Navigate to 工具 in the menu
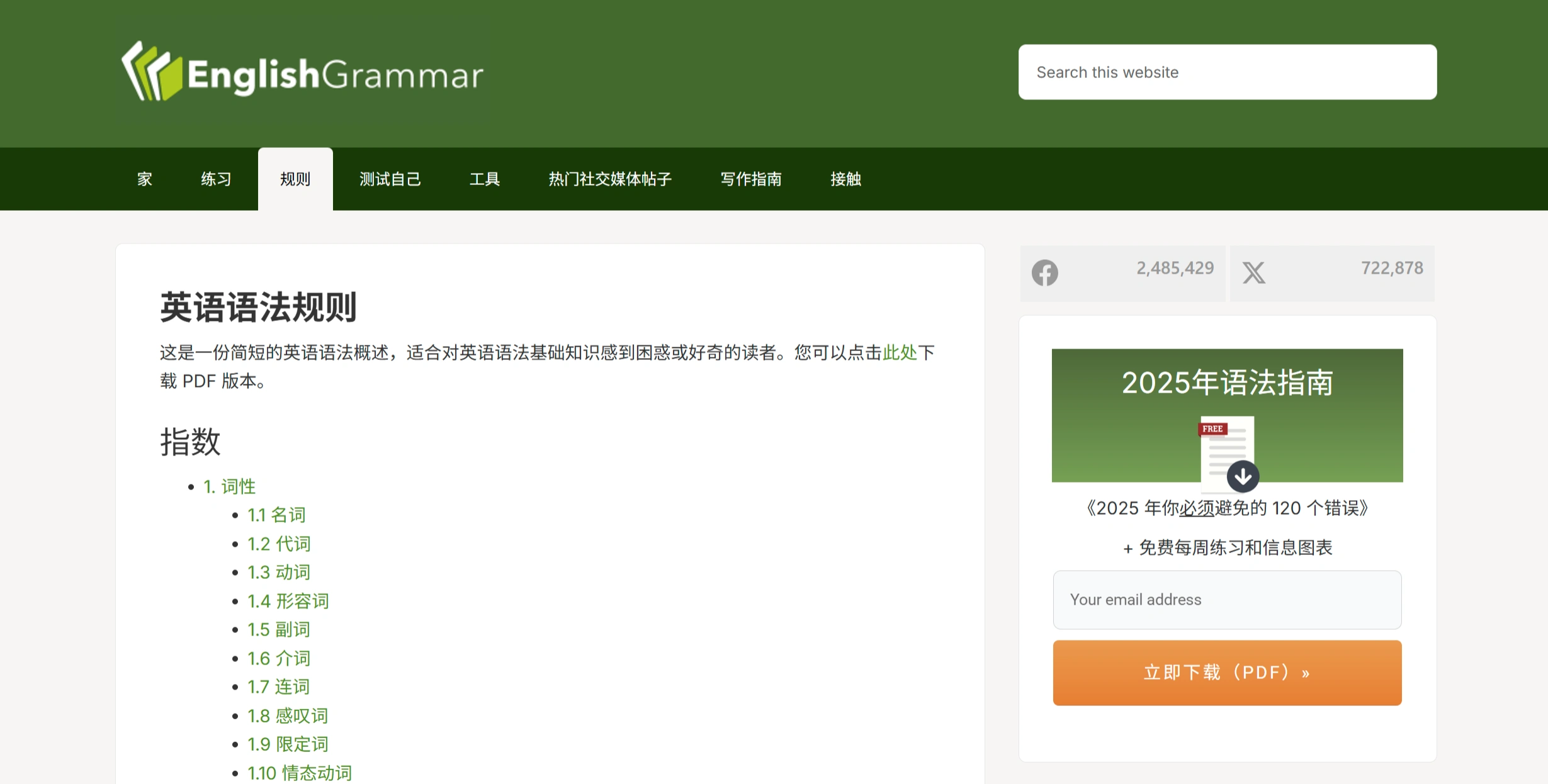This screenshot has width=1548, height=784. pos(485,179)
